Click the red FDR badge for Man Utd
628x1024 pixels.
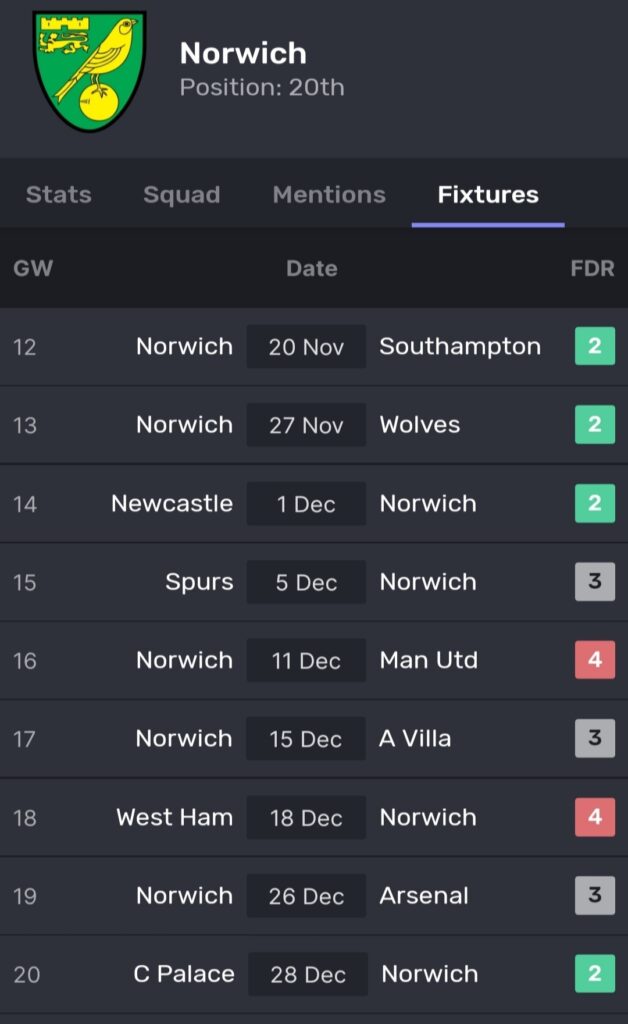click(x=594, y=661)
